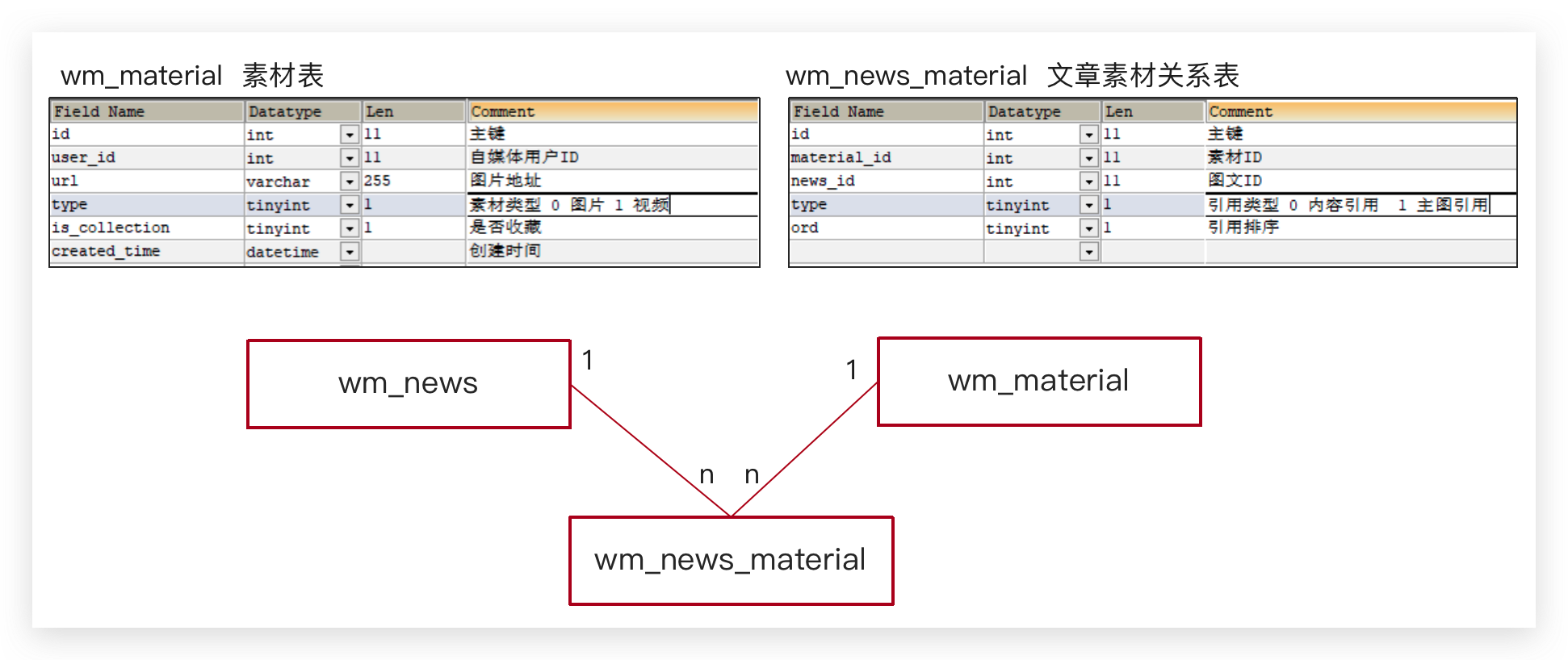Open datatype dropdown for id in wm_material table
This screenshot has width=1568, height=660.
tap(350, 135)
